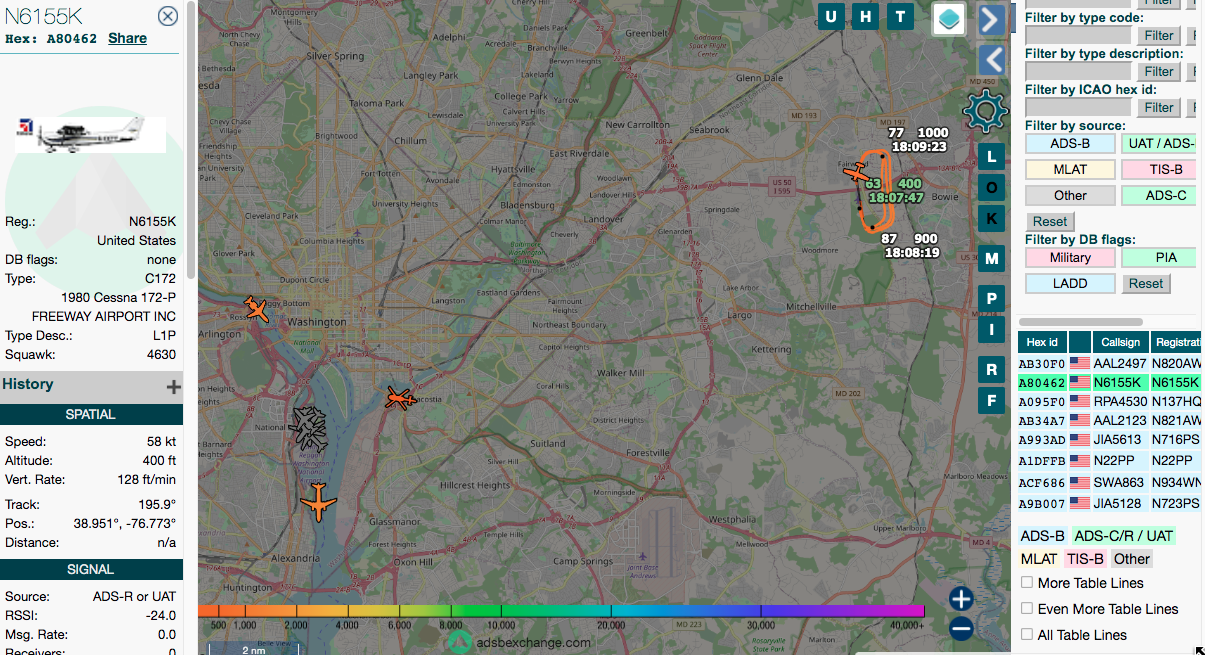1205x655 pixels.
Task: Sort table by Hex id column
Action: tap(1042, 342)
